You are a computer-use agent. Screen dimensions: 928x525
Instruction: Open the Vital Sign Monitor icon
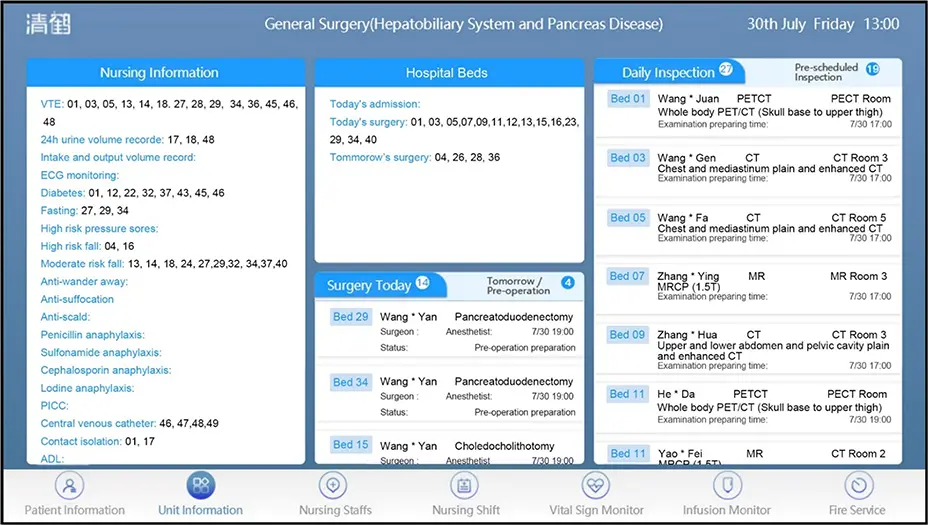[x=596, y=487]
